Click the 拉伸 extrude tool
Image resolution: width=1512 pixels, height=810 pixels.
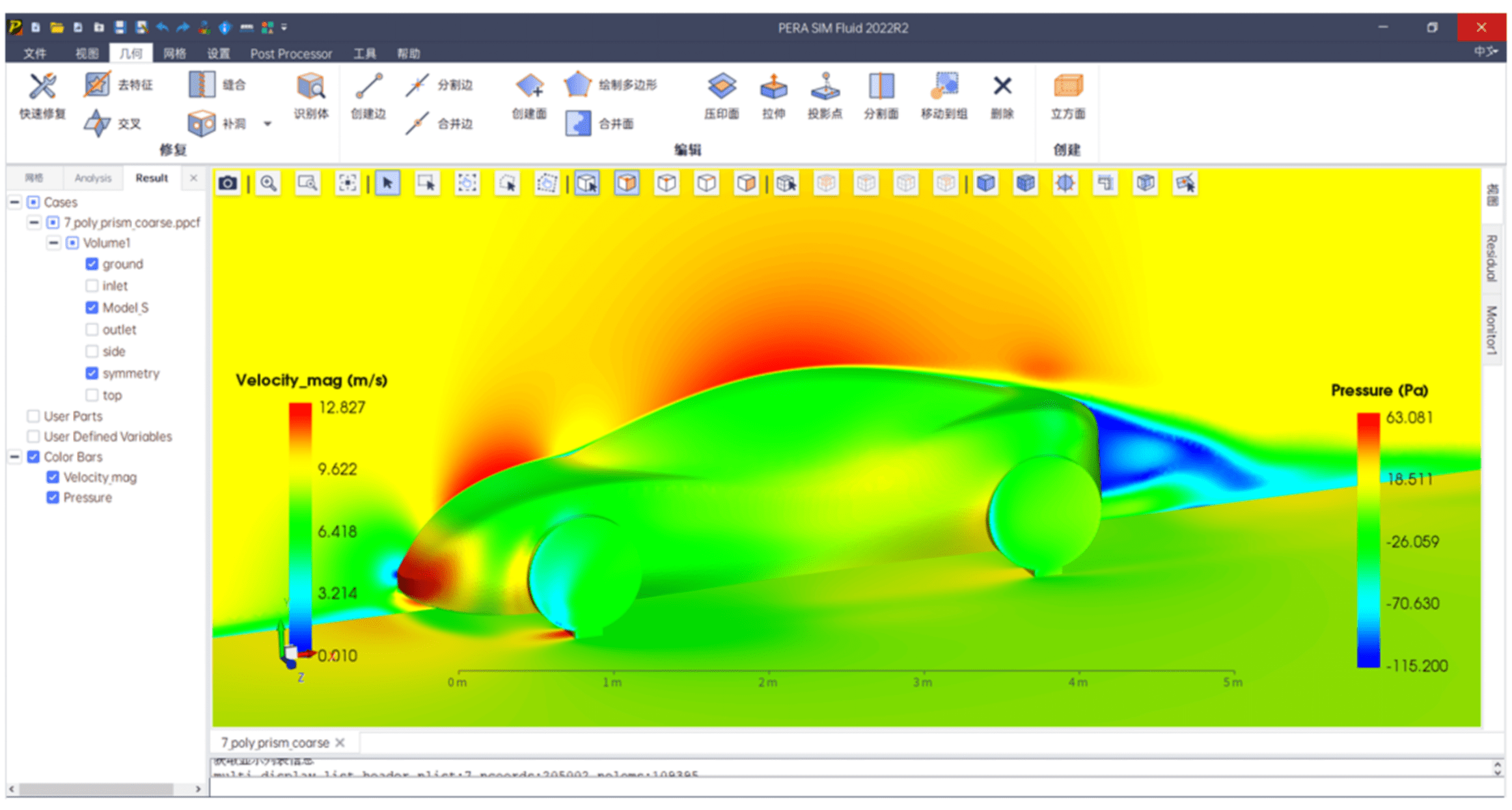tap(773, 96)
